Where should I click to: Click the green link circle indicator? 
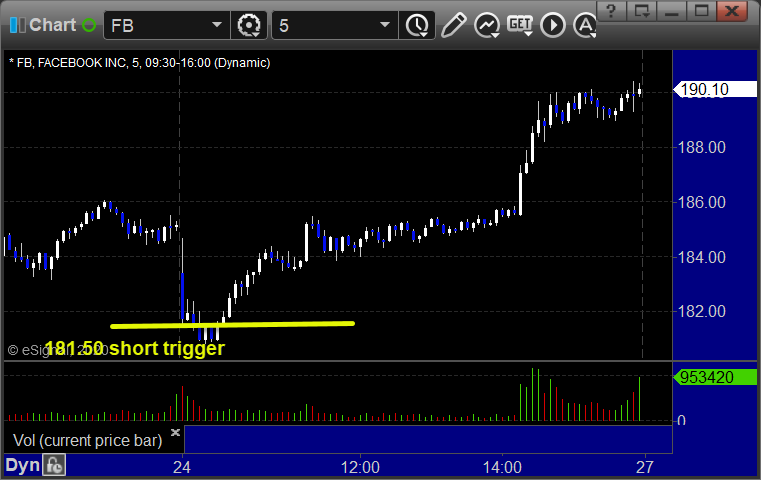[89, 25]
